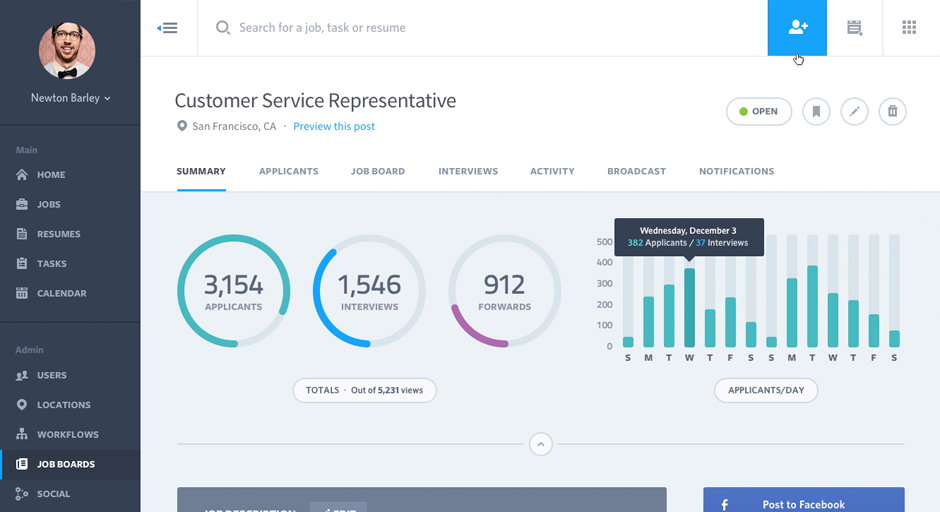Collapse the stats section with chevron
Image resolution: width=940 pixels, height=512 pixels.
coord(541,443)
